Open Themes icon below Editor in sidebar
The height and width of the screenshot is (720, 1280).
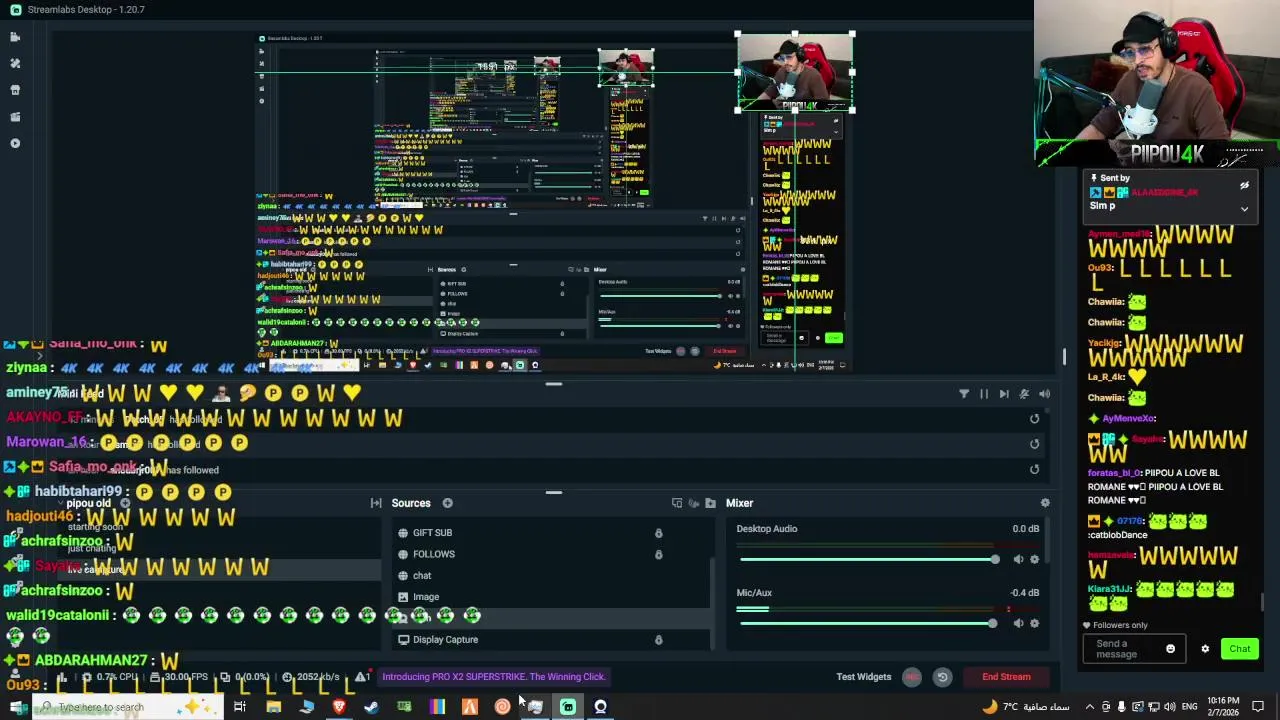point(15,63)
